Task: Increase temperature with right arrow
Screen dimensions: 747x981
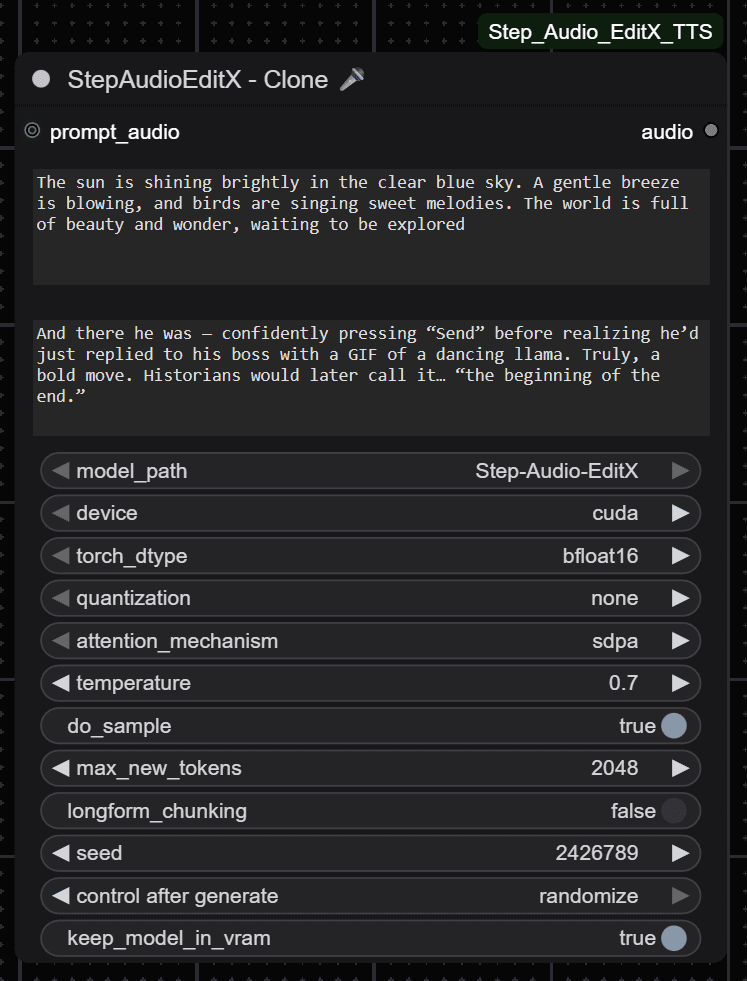Action: [680, 683]
